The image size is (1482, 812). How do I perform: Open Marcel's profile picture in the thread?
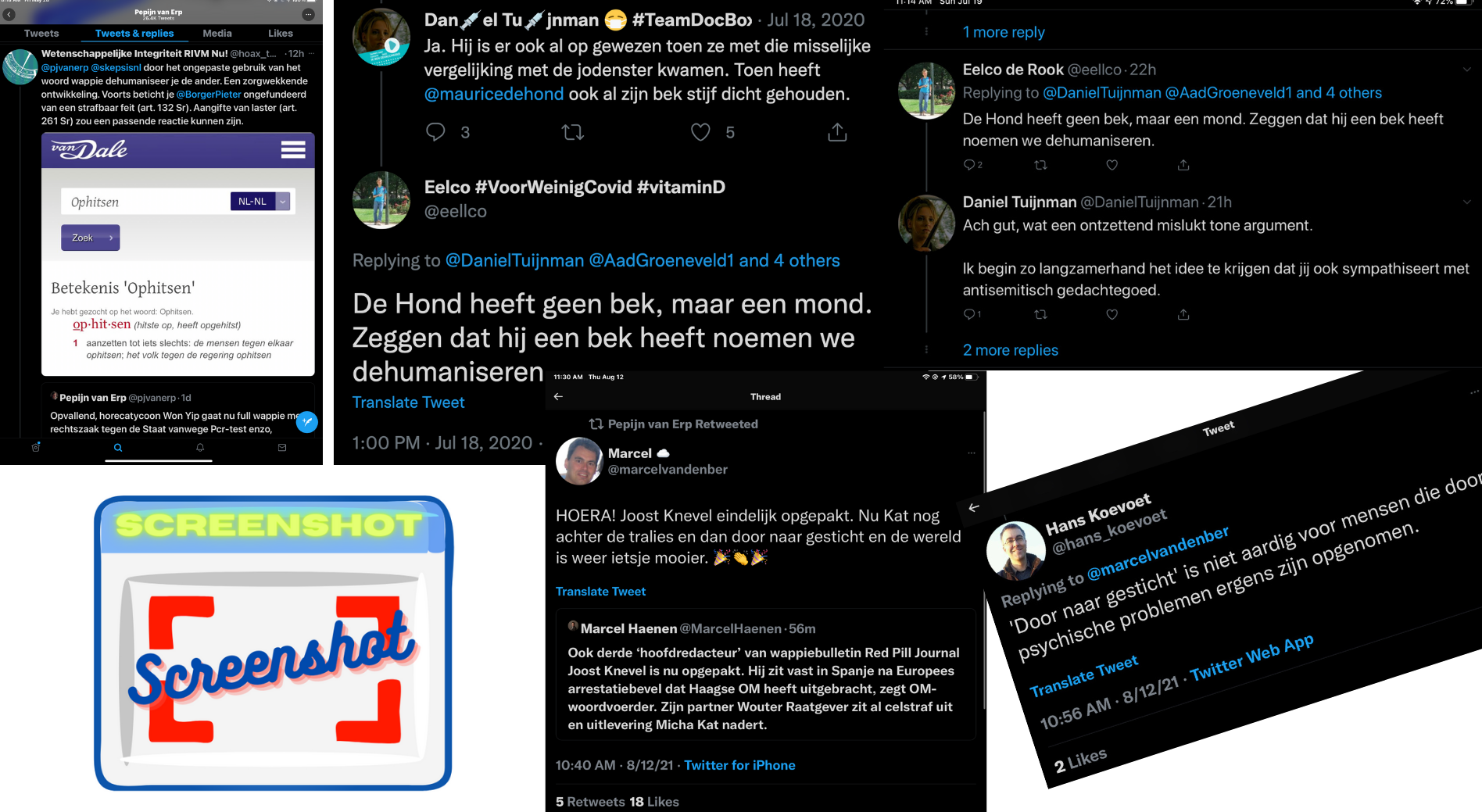pyautogui.click(x=579, y=461)
